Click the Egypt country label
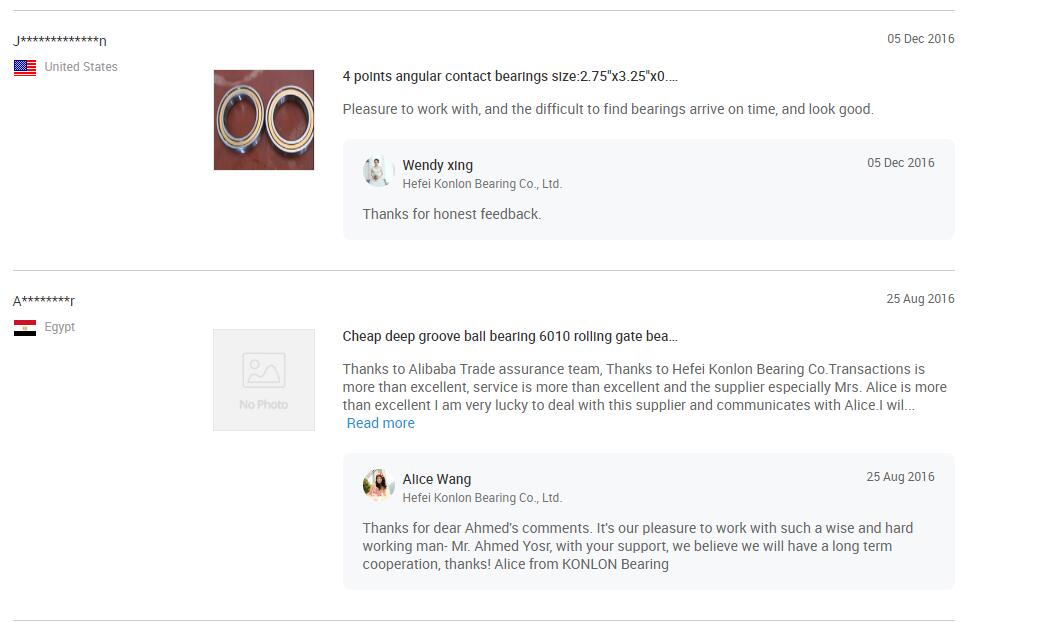This screenshot has width=1038, height=623. click(x=60, y=327)
